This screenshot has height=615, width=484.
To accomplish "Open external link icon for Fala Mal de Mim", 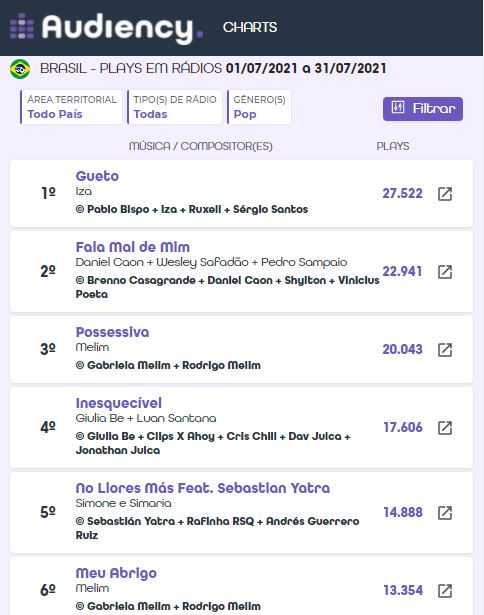I will (445, 272).
